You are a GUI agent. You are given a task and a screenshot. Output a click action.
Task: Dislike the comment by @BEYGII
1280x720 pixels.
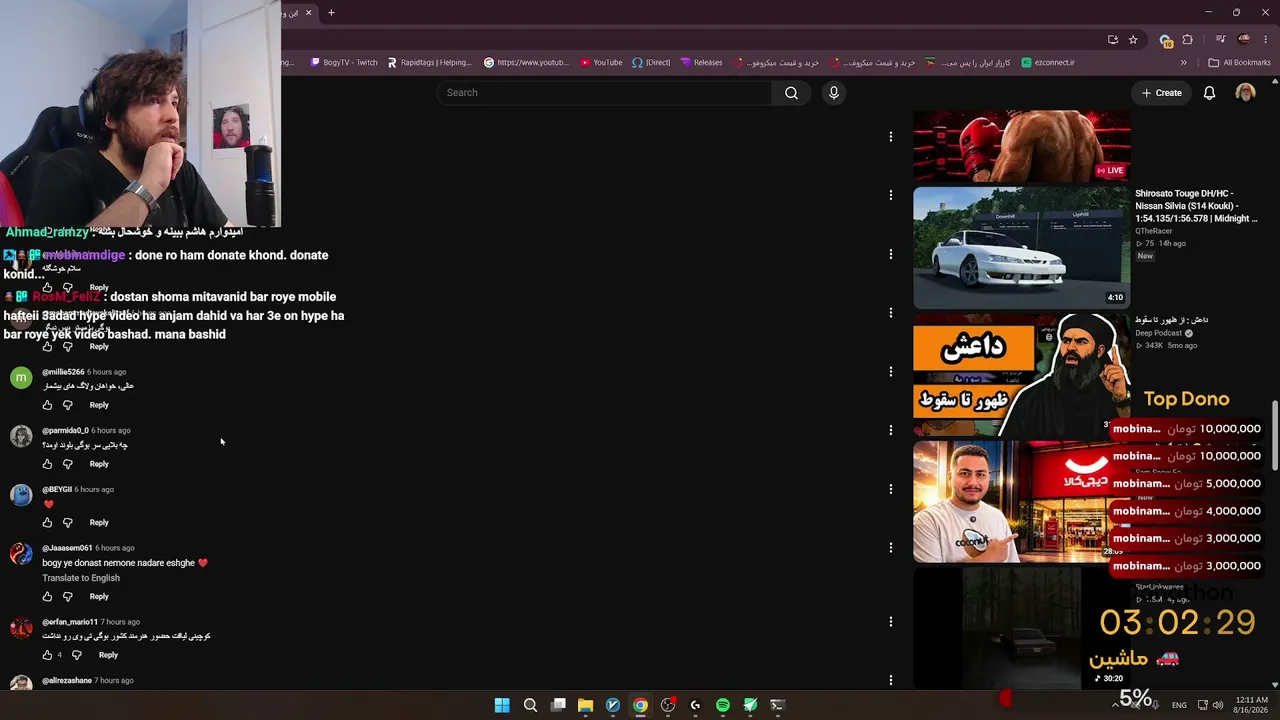coord(68,522)
